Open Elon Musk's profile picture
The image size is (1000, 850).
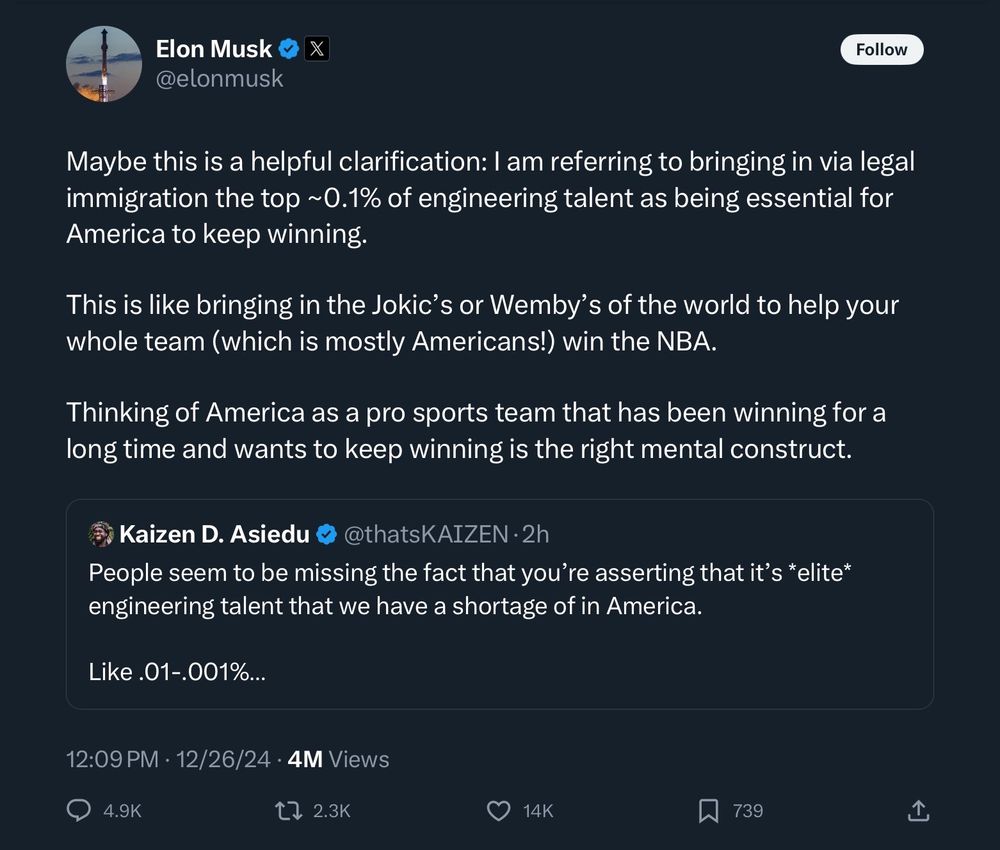coord(104,64)
